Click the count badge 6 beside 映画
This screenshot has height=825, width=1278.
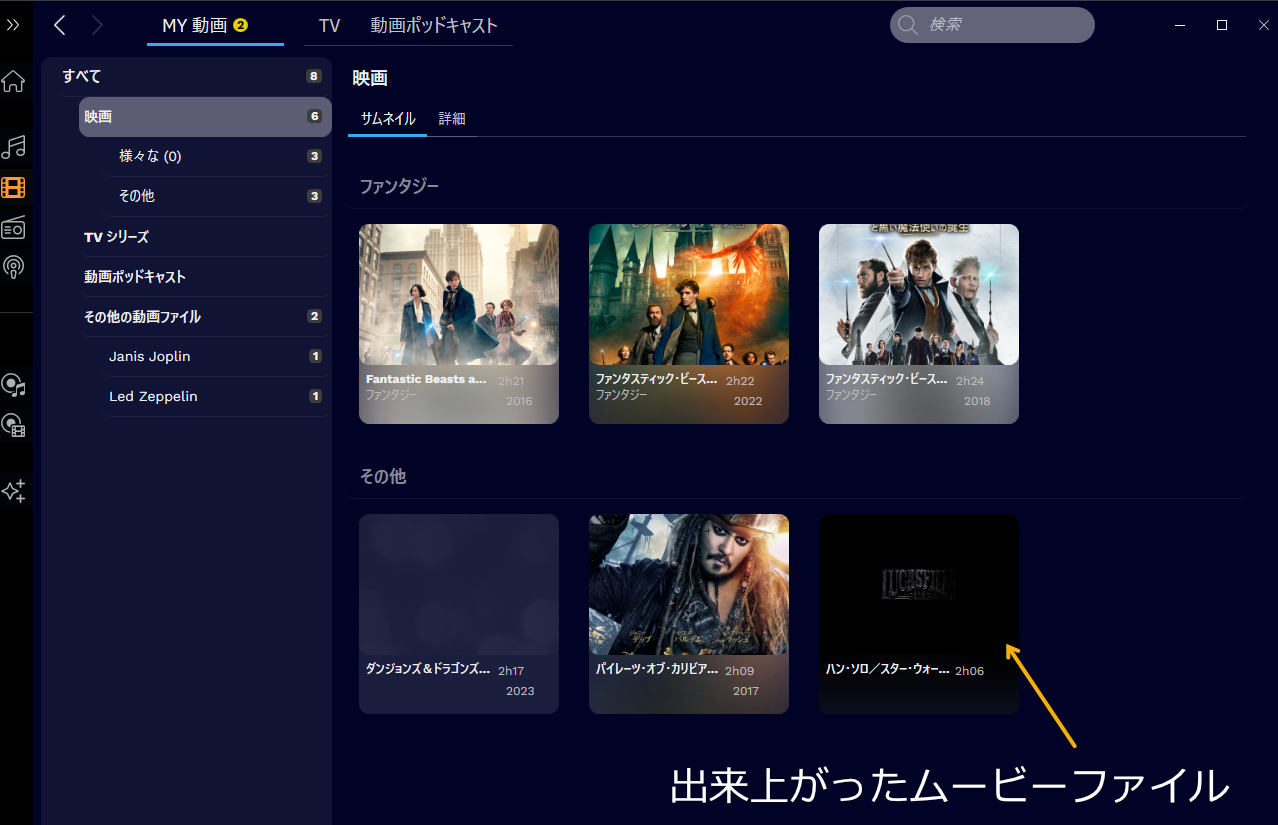[x=314, y=117]
